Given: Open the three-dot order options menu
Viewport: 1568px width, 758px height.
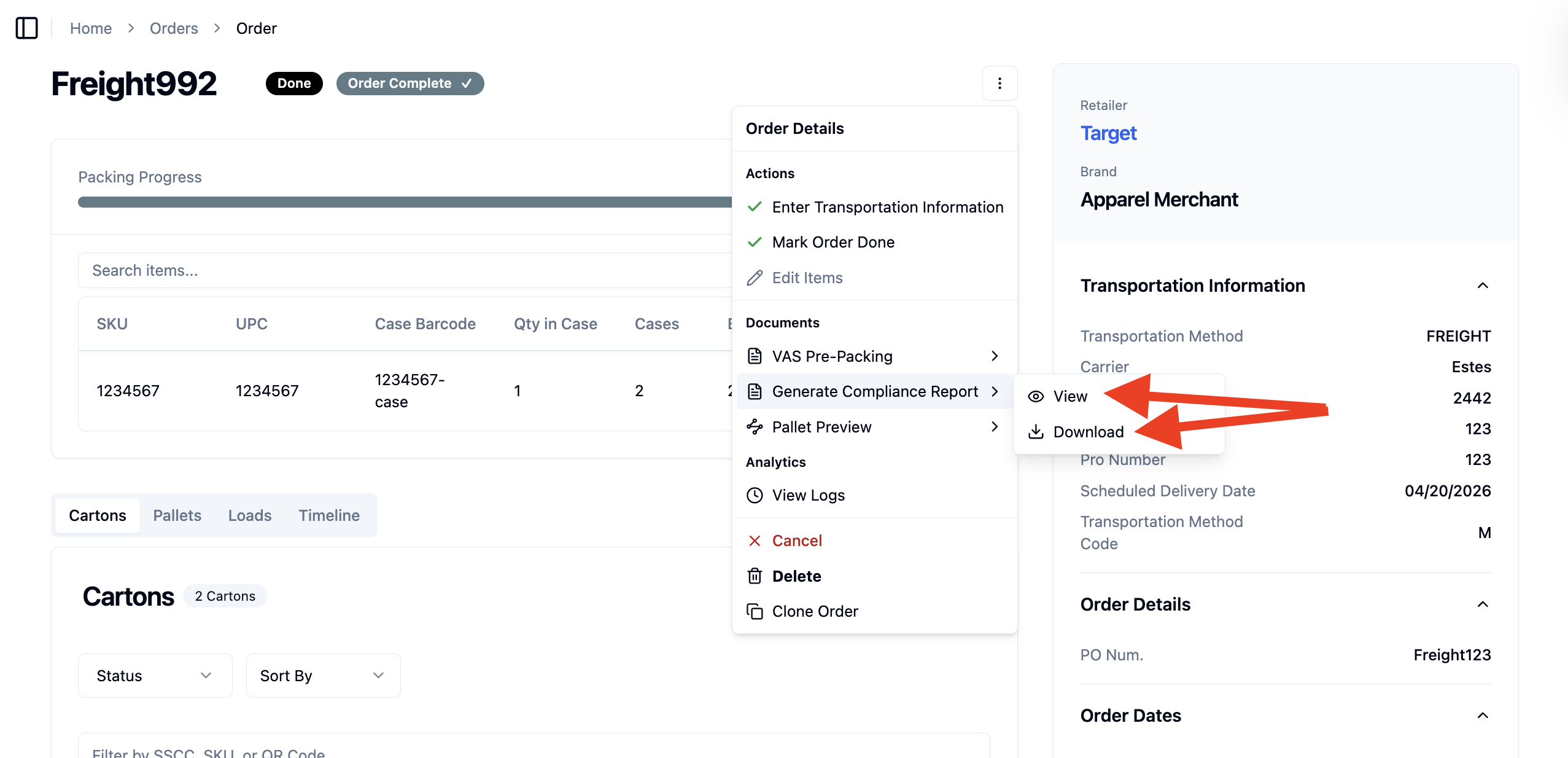Looking at the screenshot, I should 999,83.
